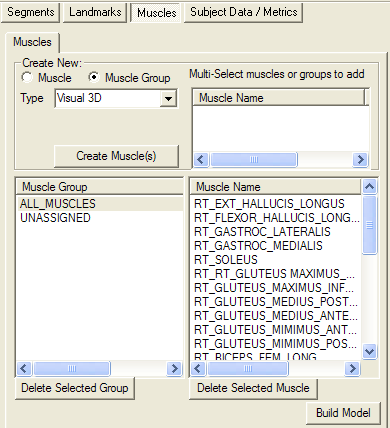Screen dimensions: 390x428
Task: Click left arrow of Muscle Group horizontal scrollbar
Action: coord(24,368)
